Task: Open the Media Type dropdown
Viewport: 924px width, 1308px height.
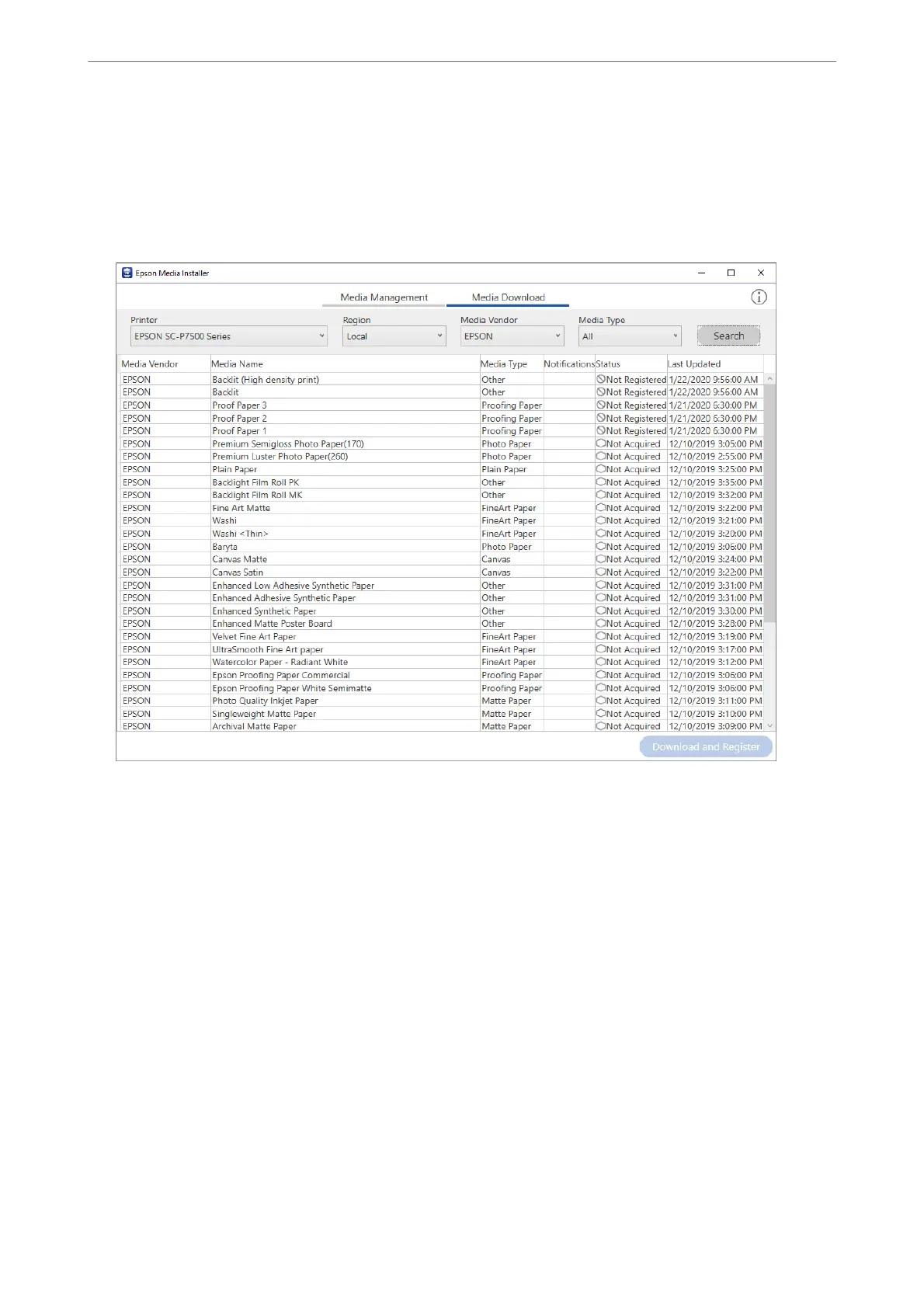Action: [x=630, y=336]
